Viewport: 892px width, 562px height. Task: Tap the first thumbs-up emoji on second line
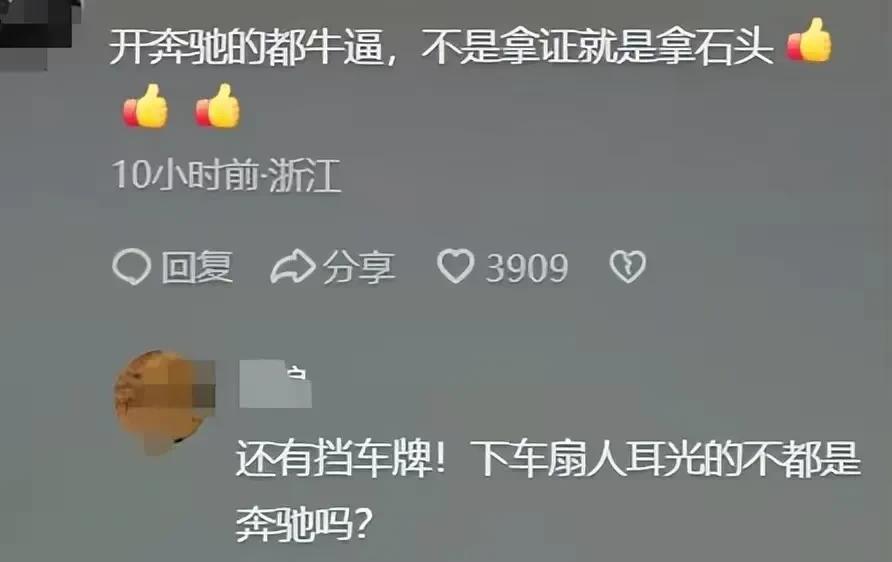[146, 106]
